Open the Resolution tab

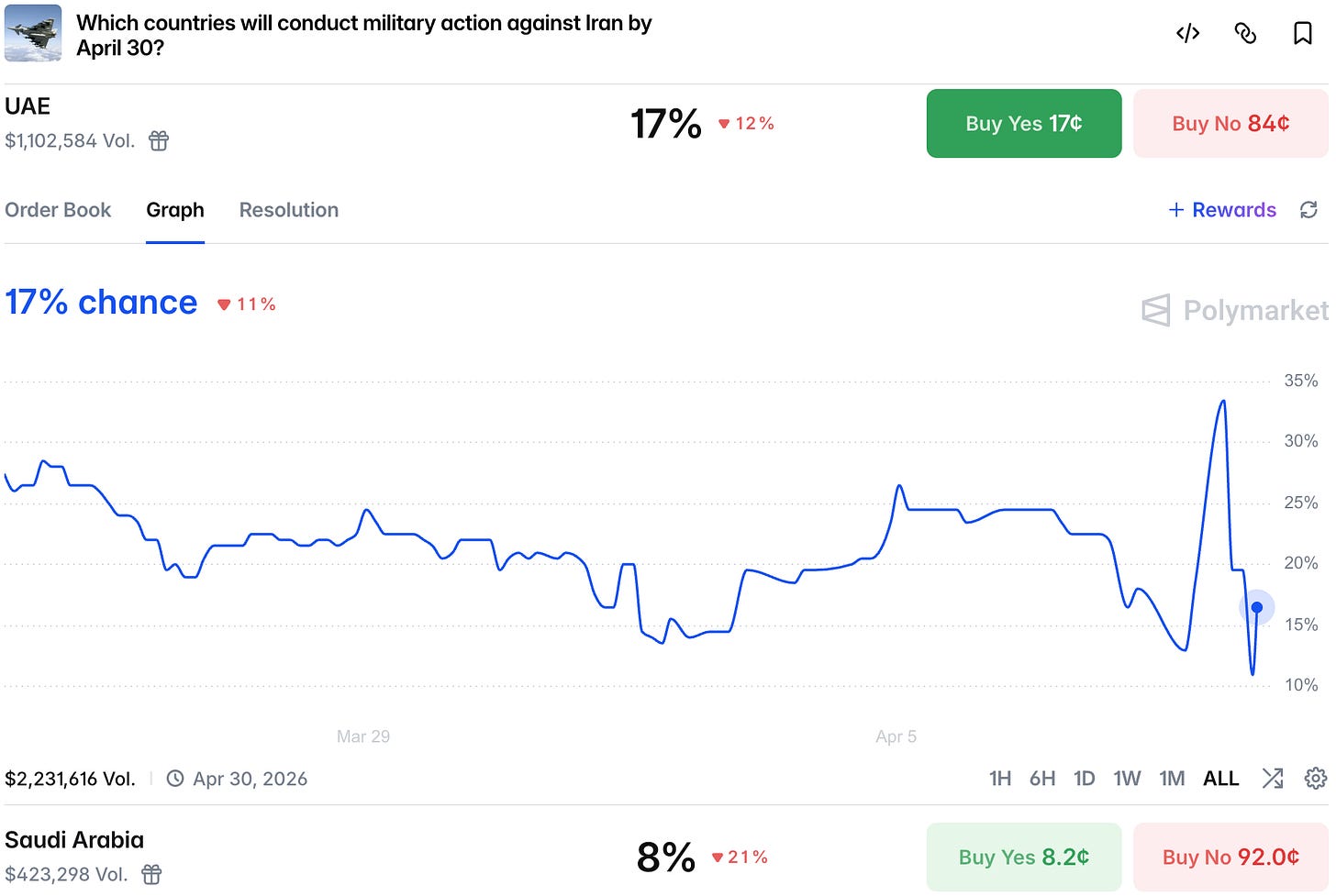[x=289, y=210]
